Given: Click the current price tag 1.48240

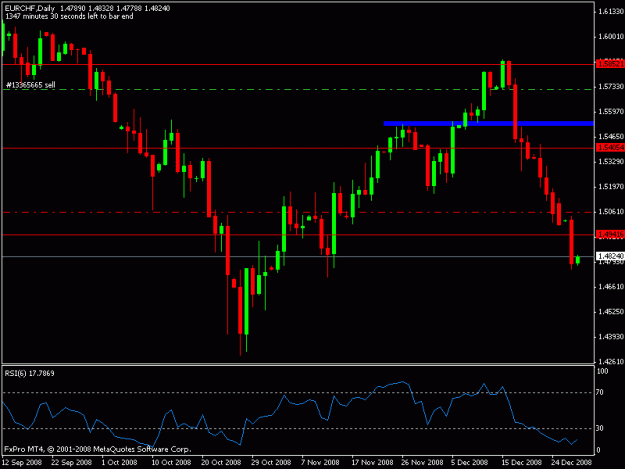Looking at the screenshot, I should coord(610,256).
